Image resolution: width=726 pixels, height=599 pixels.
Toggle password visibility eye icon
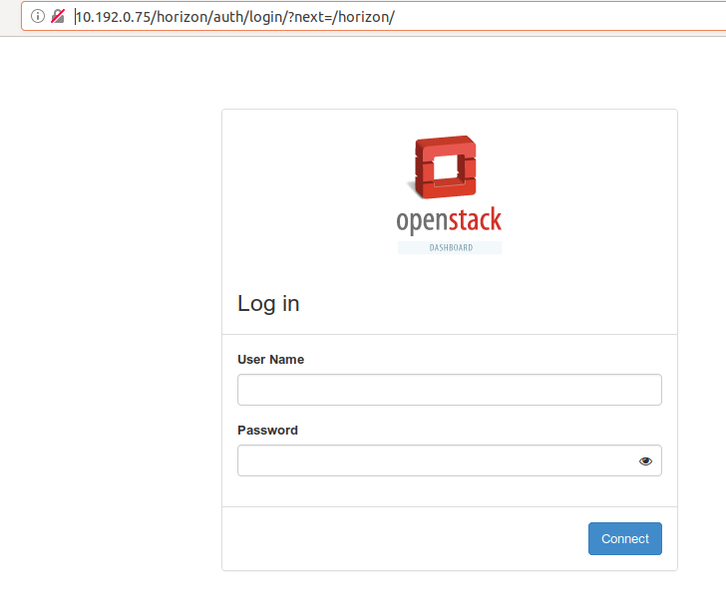click(645, 461)
